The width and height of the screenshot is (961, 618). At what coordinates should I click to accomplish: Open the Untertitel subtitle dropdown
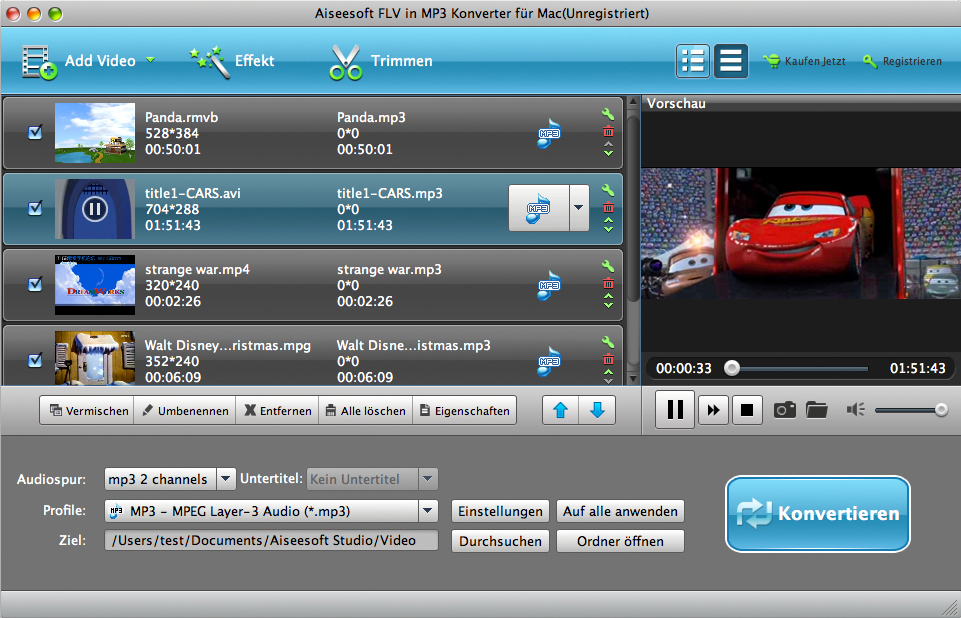(x=372, y=479)
